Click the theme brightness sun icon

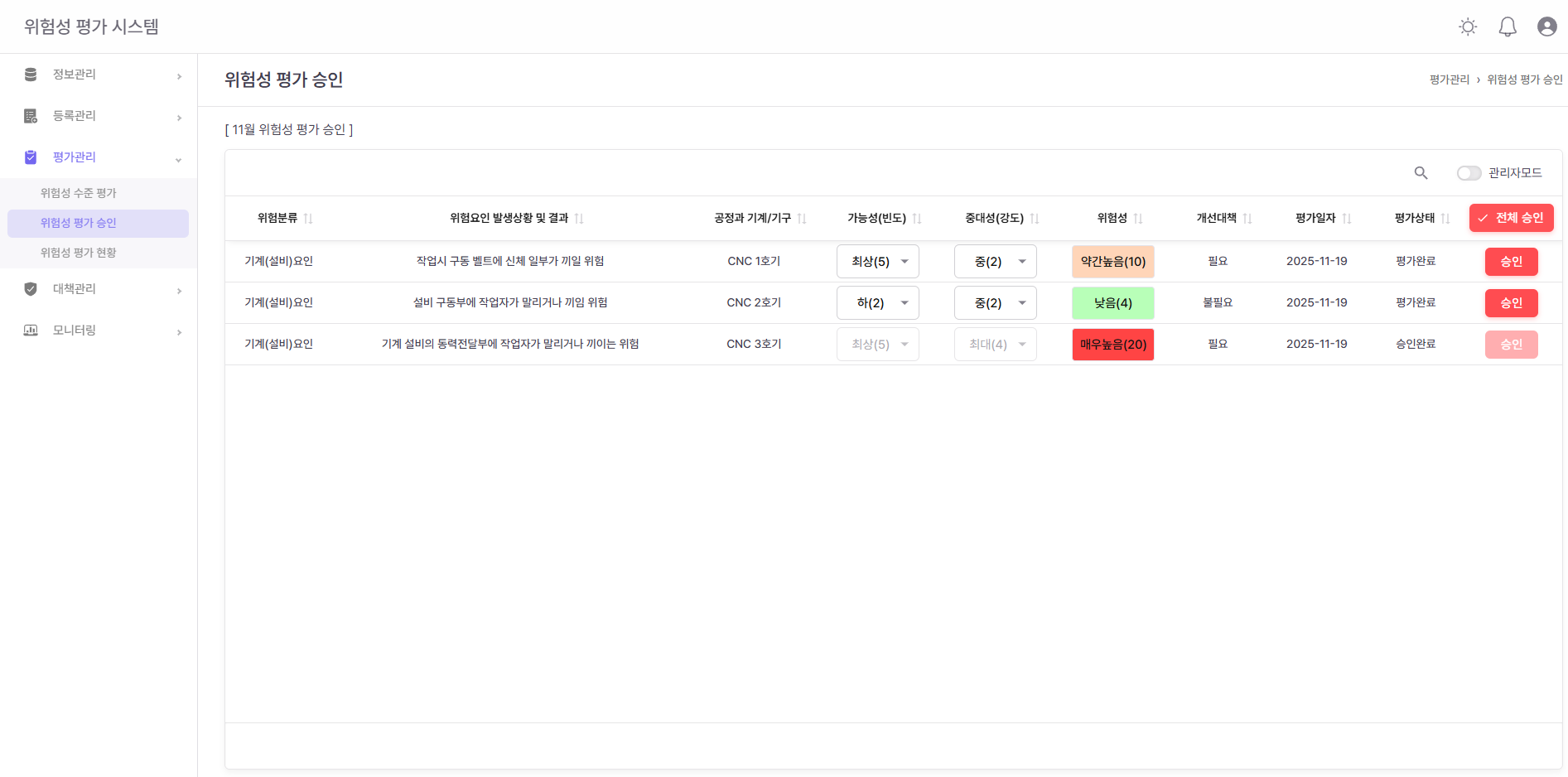1468,27
